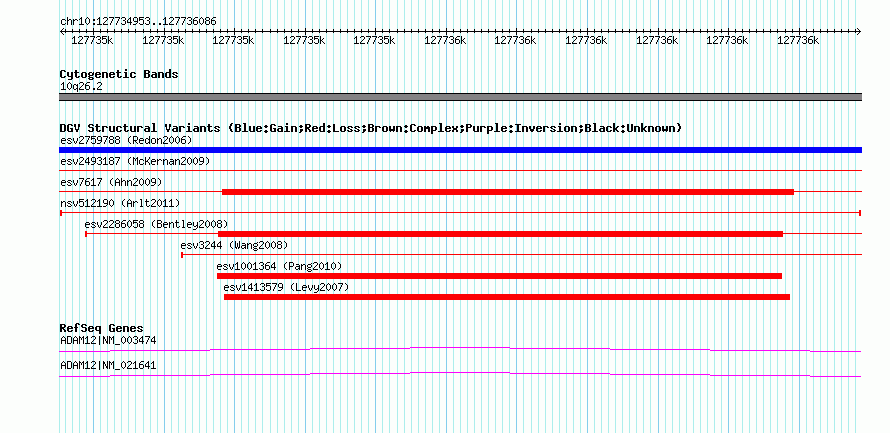Select the red esv1413579 loss bar

(507, 297)
